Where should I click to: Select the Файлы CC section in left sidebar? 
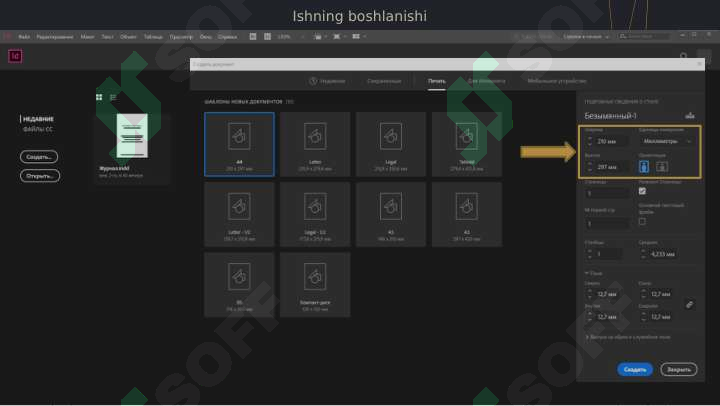click(x=38, y=129)
